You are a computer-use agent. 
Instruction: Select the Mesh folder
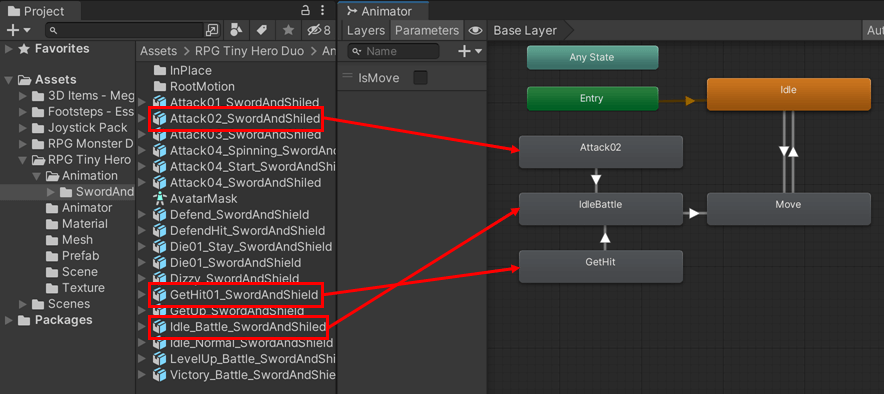pos(69,240)
